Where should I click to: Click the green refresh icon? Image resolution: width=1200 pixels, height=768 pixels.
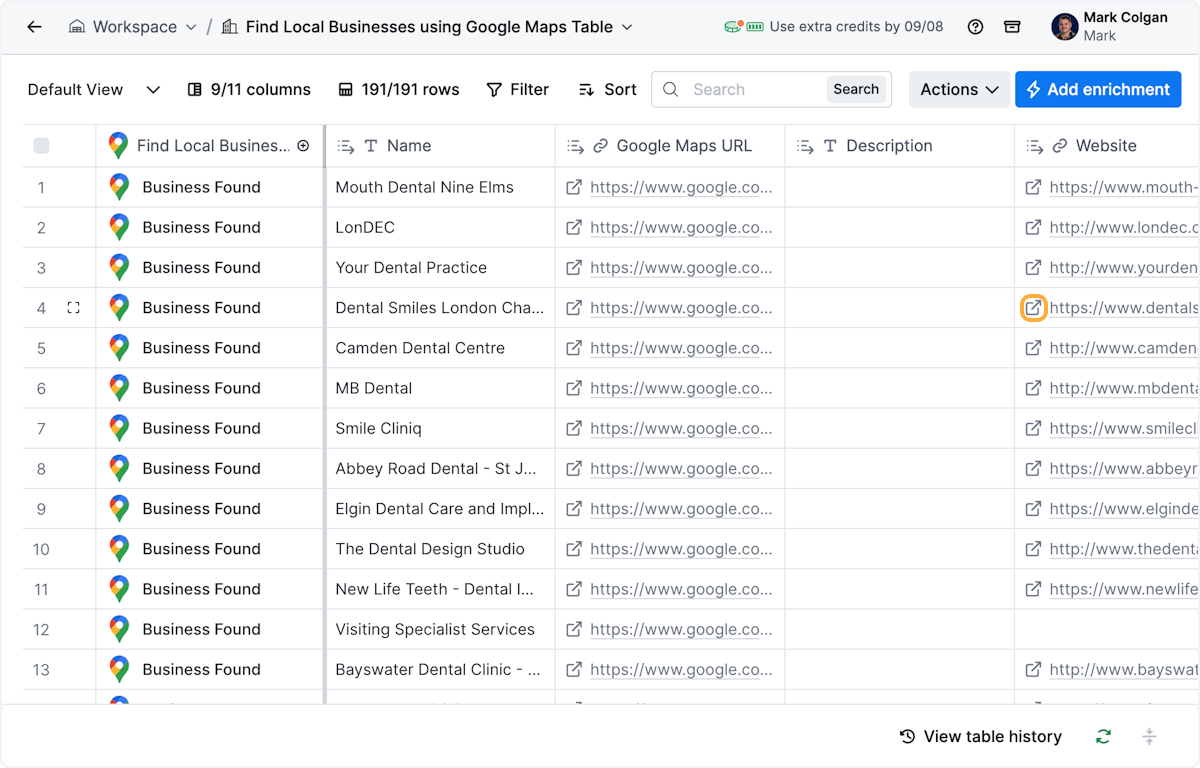click(x=1103, y=737)
